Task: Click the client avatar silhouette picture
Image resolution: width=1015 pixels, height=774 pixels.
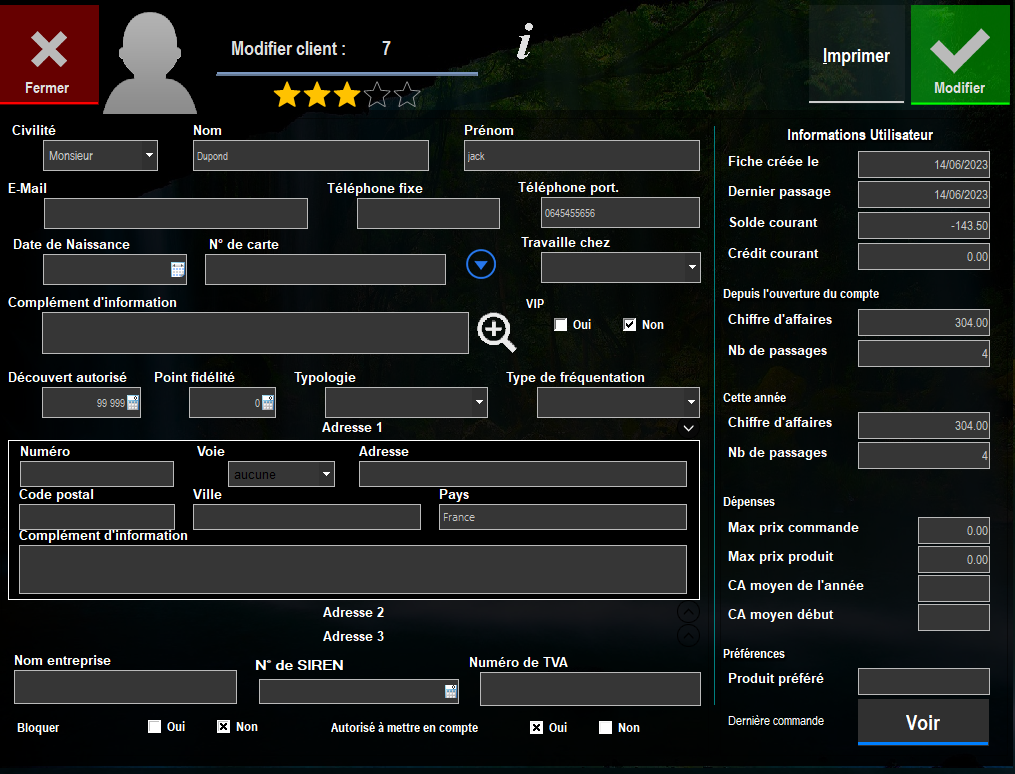Action: pyautogui.click(x=150, y=63)
